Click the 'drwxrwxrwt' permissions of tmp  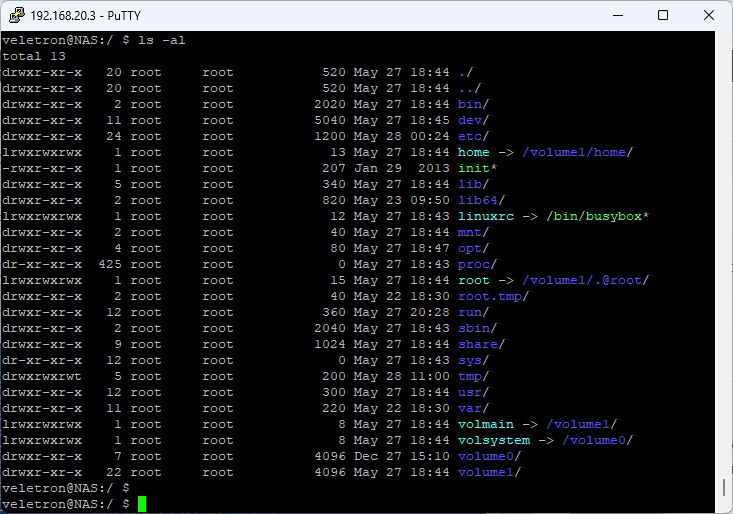[x=42, y=376]
